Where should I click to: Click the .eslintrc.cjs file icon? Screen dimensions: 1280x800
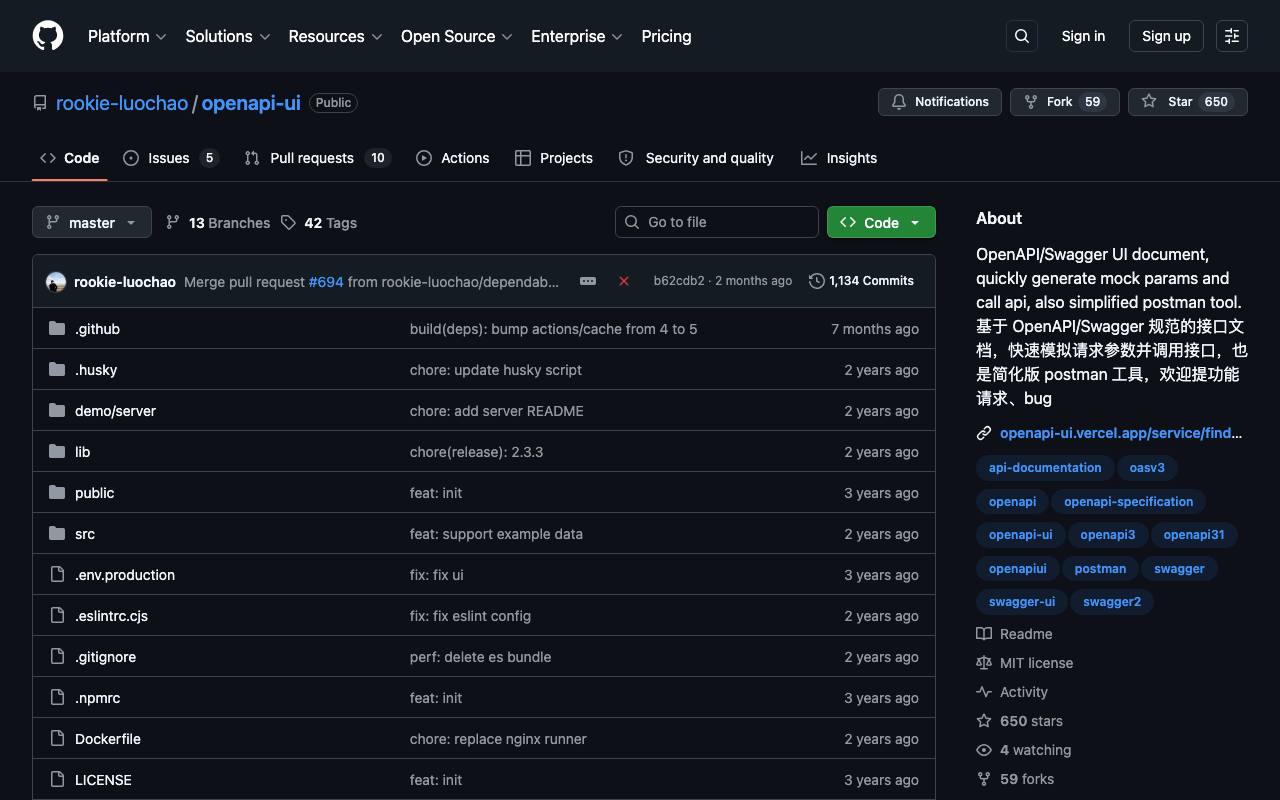tap(57, 616)
